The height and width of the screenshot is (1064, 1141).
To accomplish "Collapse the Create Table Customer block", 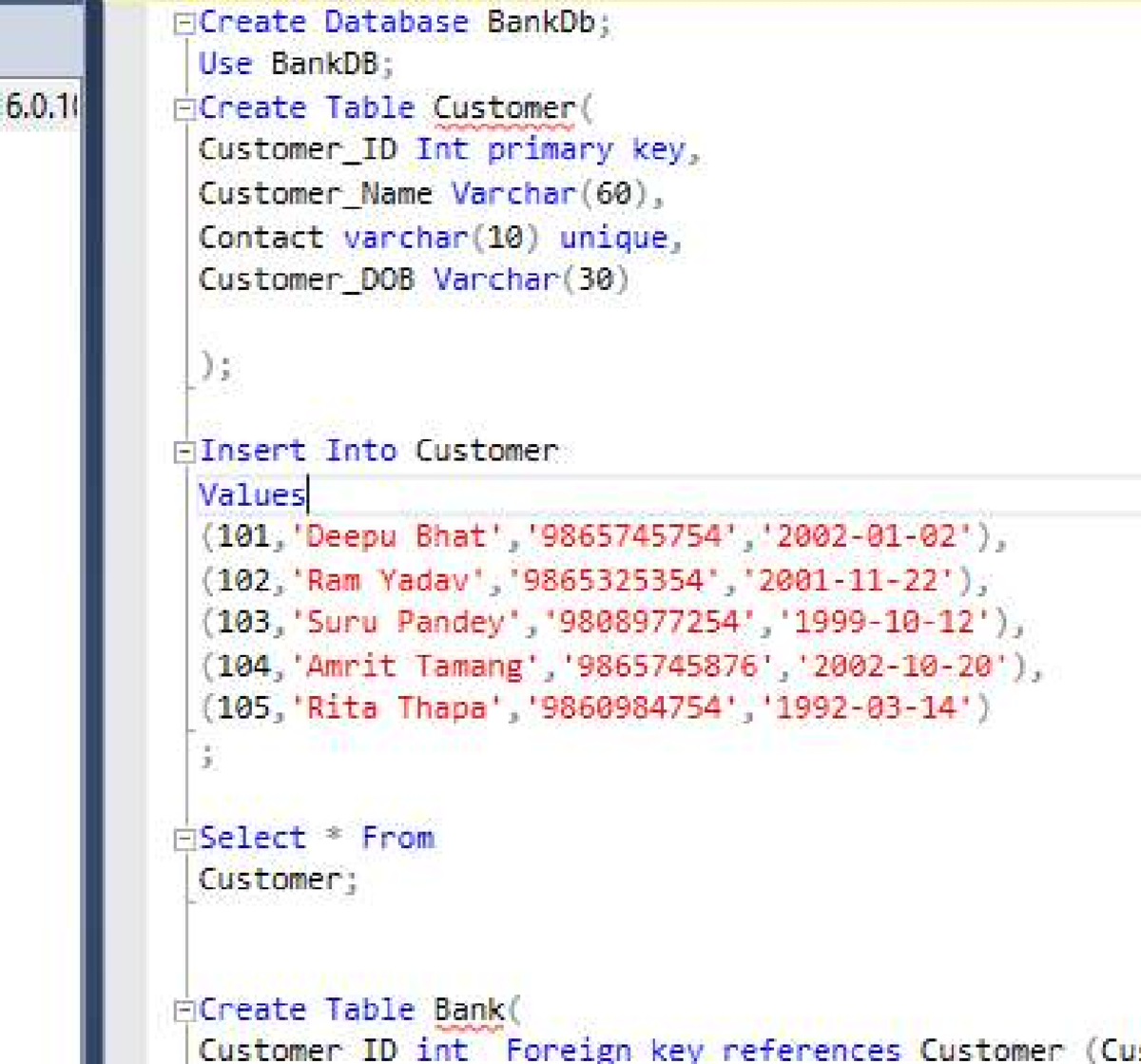I will 184,109.
